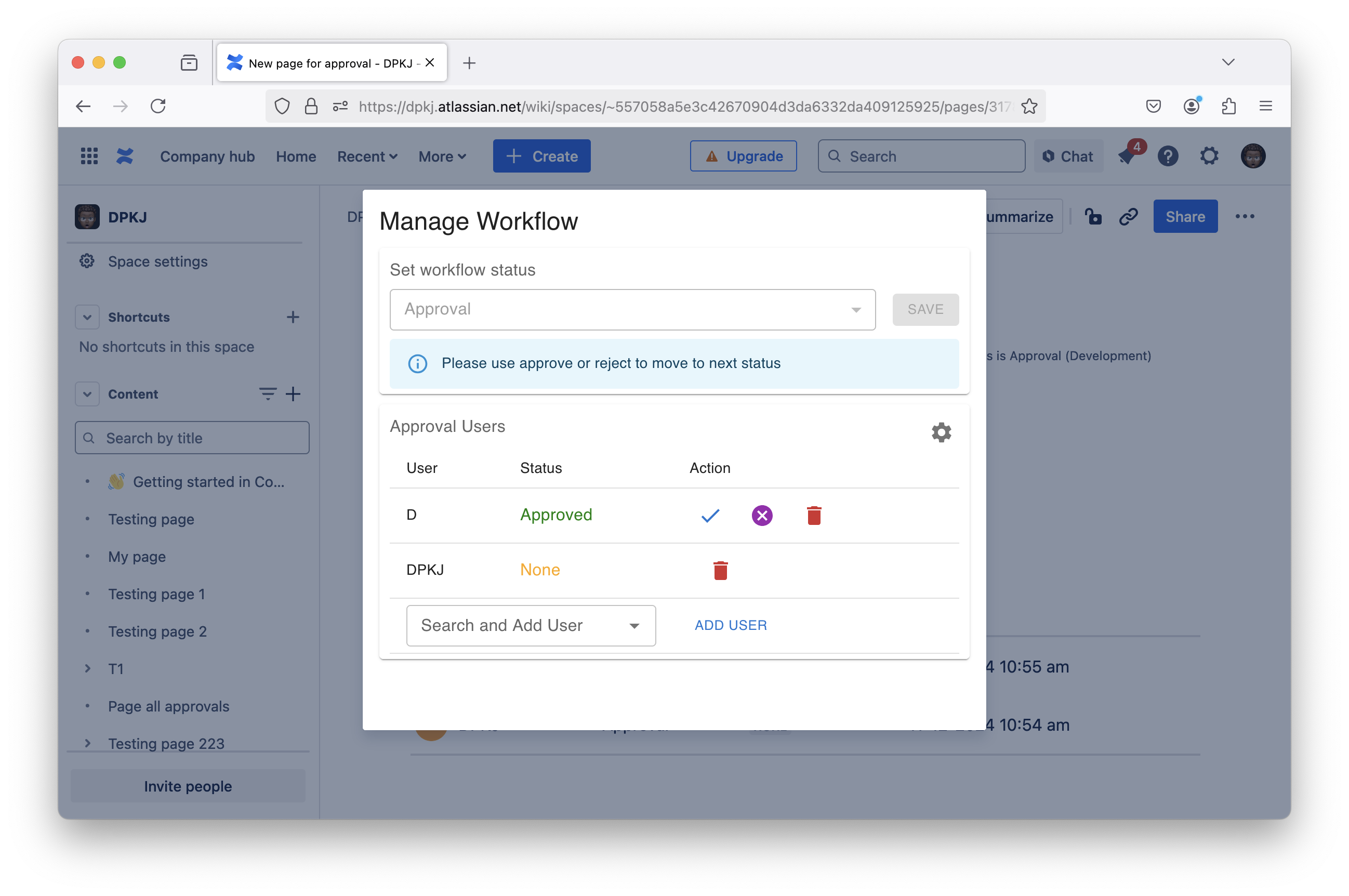Open the notifications bell with badge

coord(1127,156)
